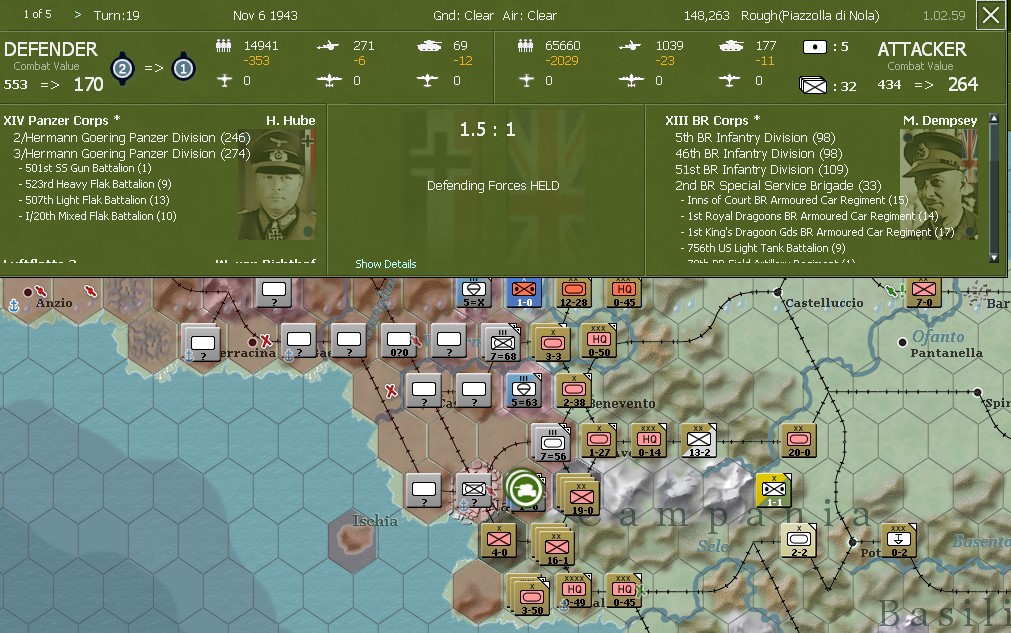1011x633 pixels.
Task: Select 0?0 grey German counter
Action: (399, 341)
